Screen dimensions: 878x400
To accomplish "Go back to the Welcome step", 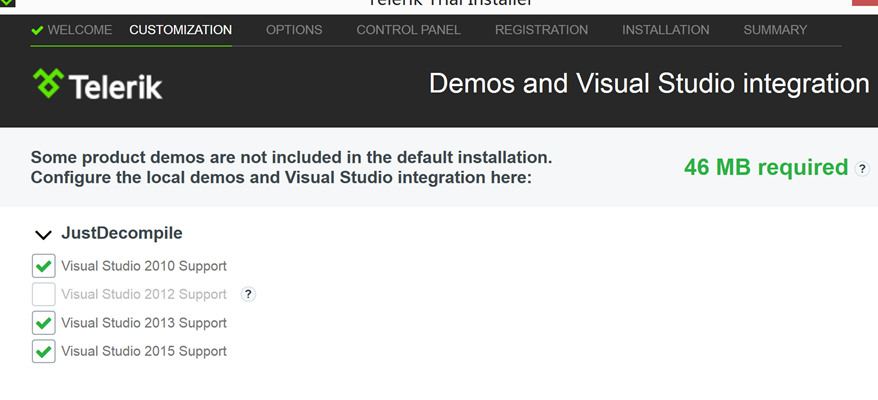I will (x=71, y=30).
